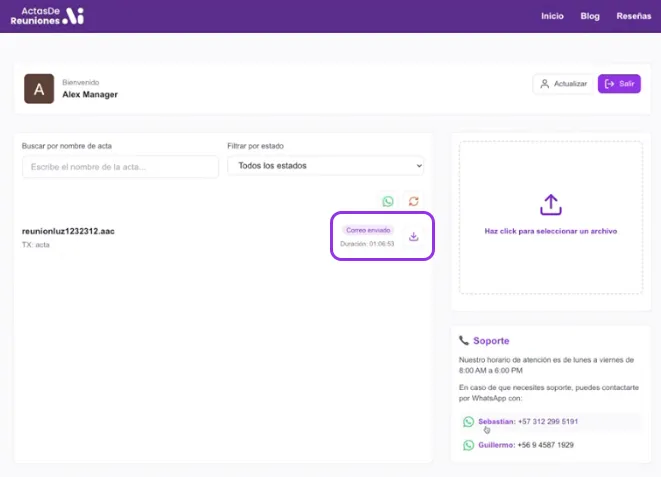Open Sebastian's WhatsApp contact link
Image resolution: width=661 pixels, height=477 pixels.
coord(528,421)
